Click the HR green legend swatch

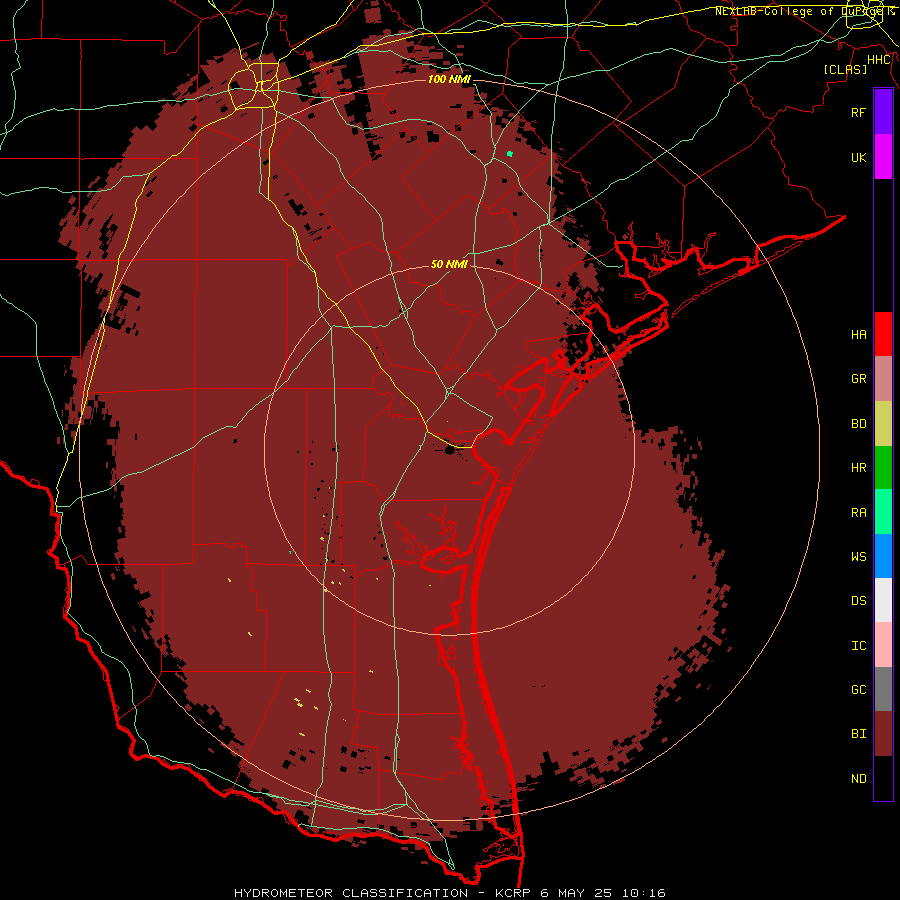coord(883,468)
